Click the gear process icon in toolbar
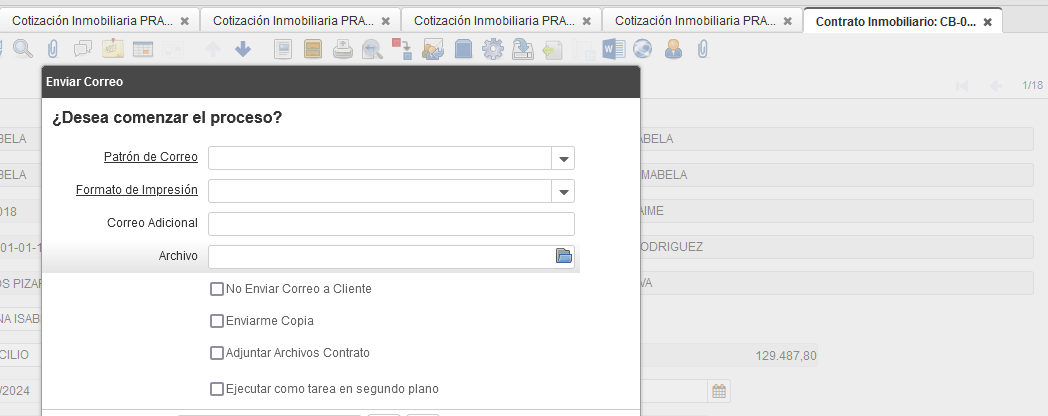Screen dimensions: 1048x416 tap(492, 49)
